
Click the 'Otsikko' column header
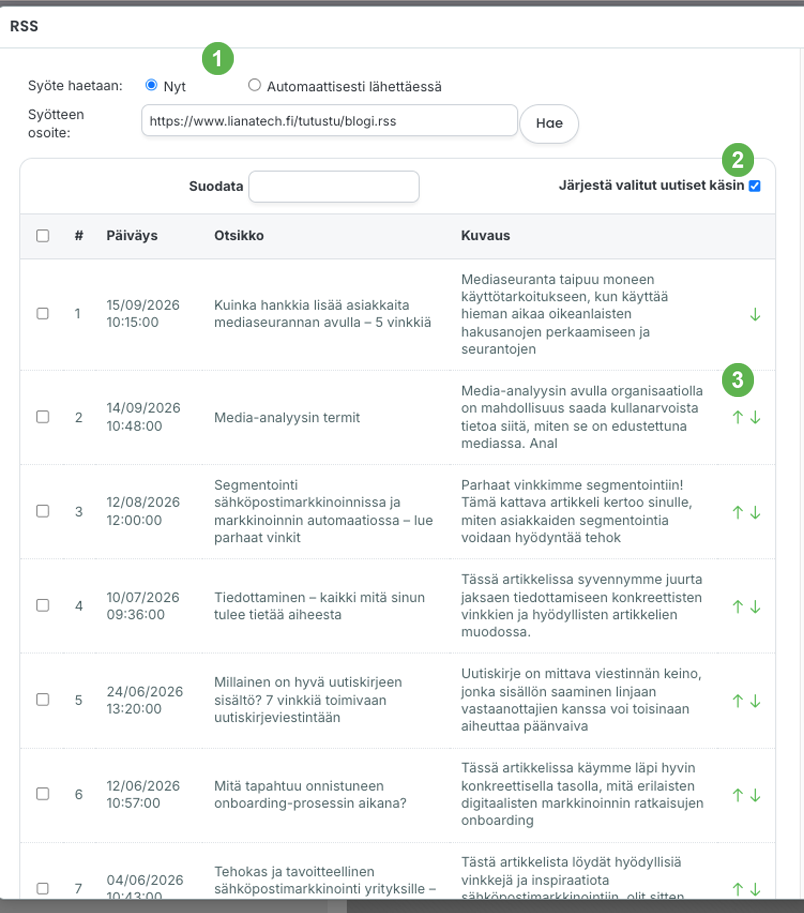(x=239, y=235)
